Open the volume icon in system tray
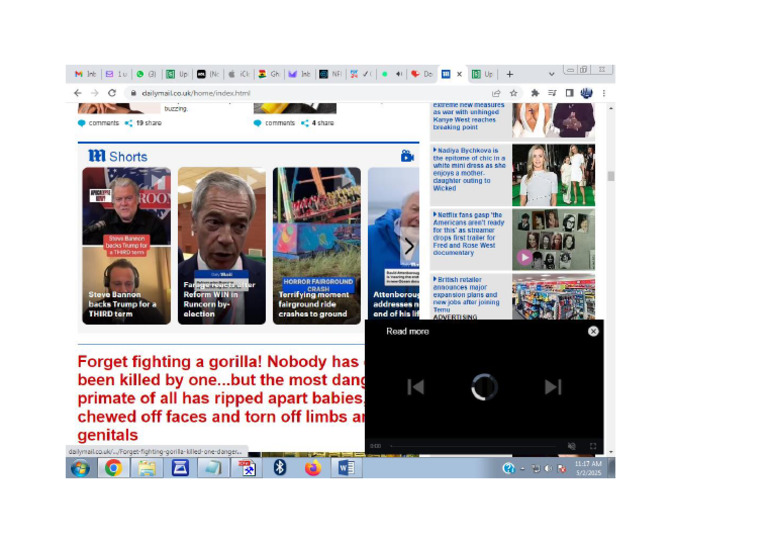The image size is (768, 543). (549, 469)
